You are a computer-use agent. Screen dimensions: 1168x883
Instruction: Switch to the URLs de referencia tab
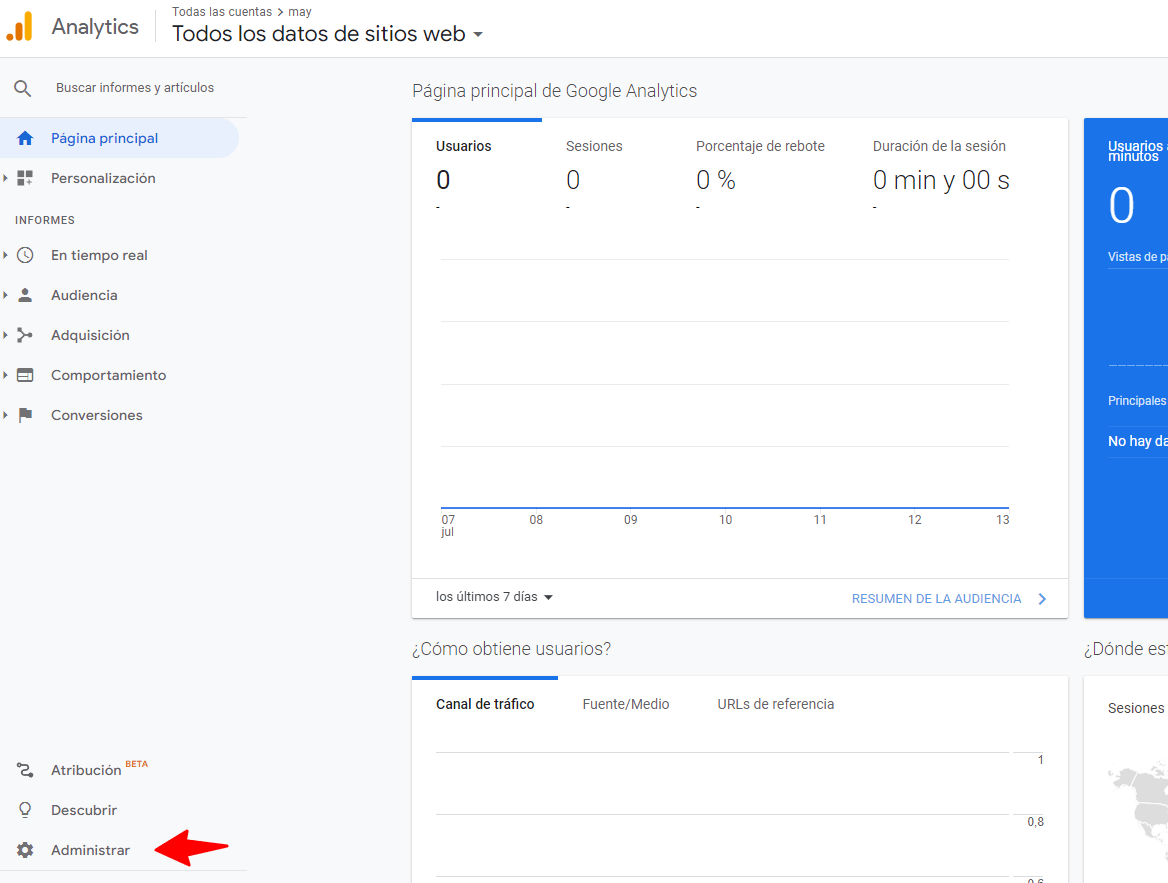click(x=775, y=704)
